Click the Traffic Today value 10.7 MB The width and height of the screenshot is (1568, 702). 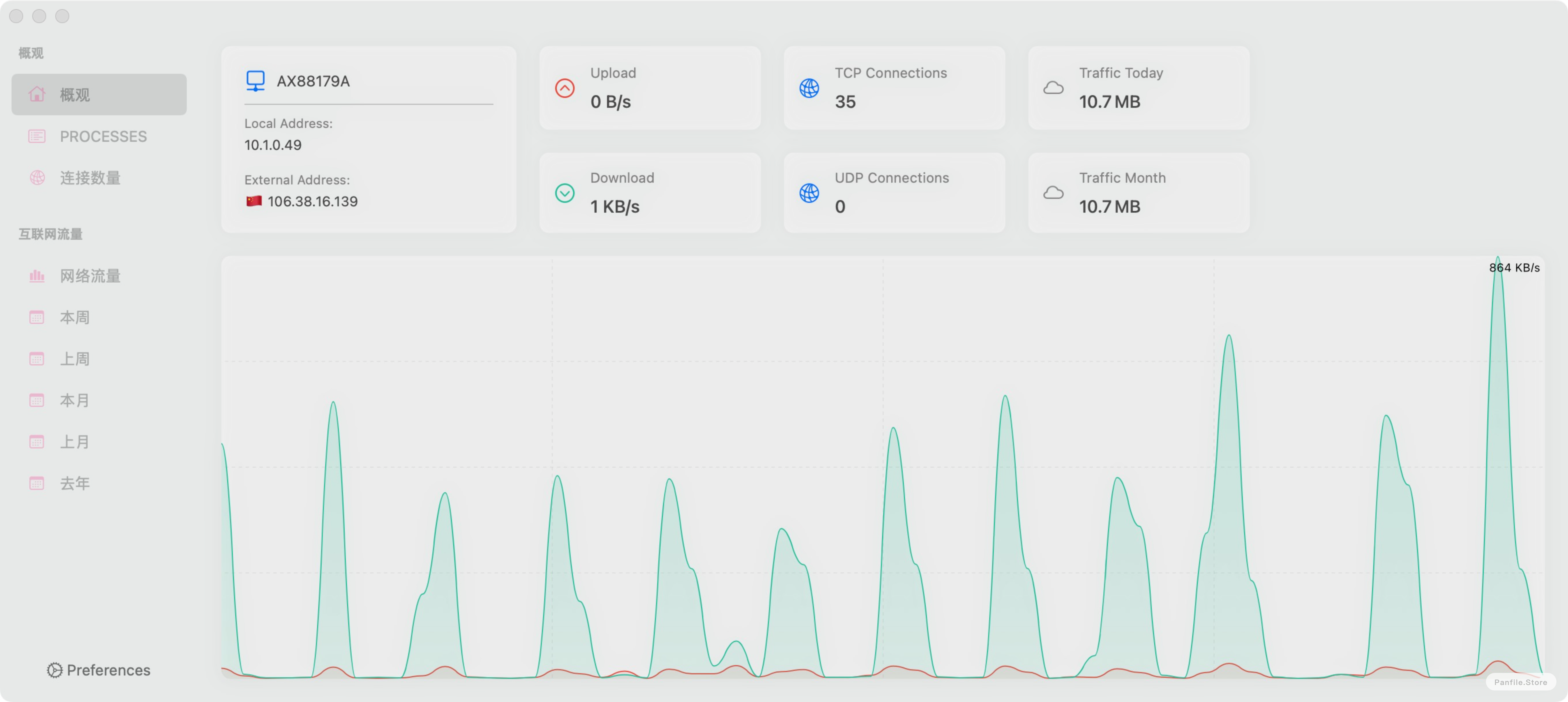(x=1109, y=102)
